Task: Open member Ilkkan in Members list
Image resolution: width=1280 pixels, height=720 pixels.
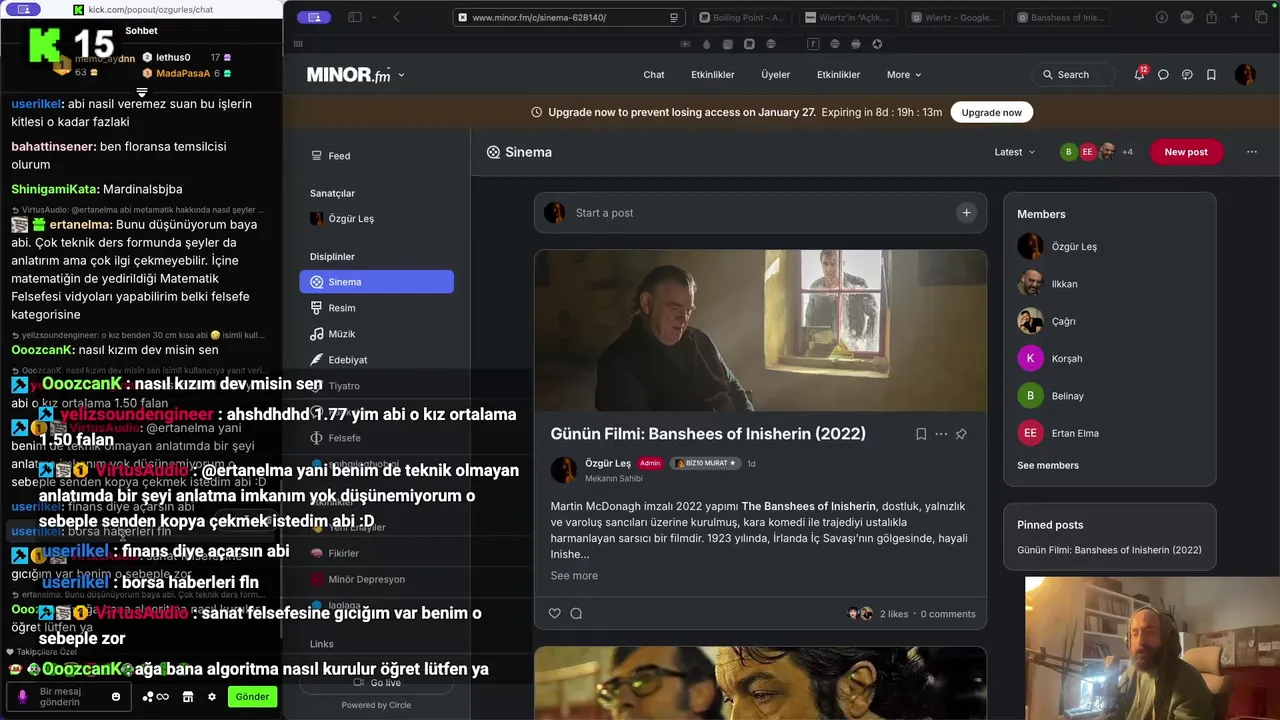Action: [1064, 284]
